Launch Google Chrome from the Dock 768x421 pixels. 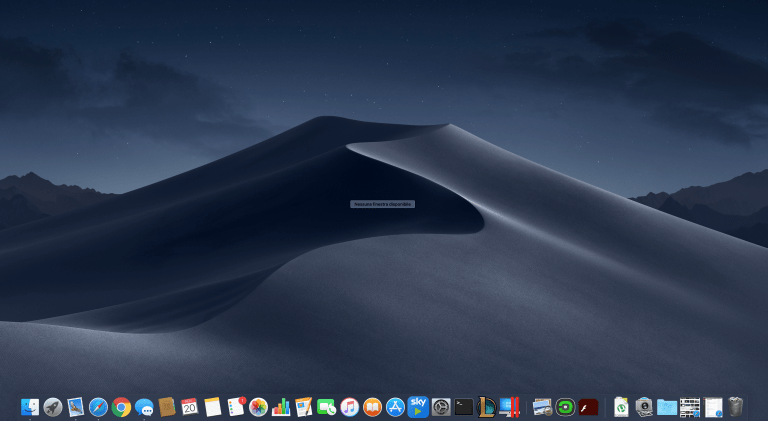point(121,407)
